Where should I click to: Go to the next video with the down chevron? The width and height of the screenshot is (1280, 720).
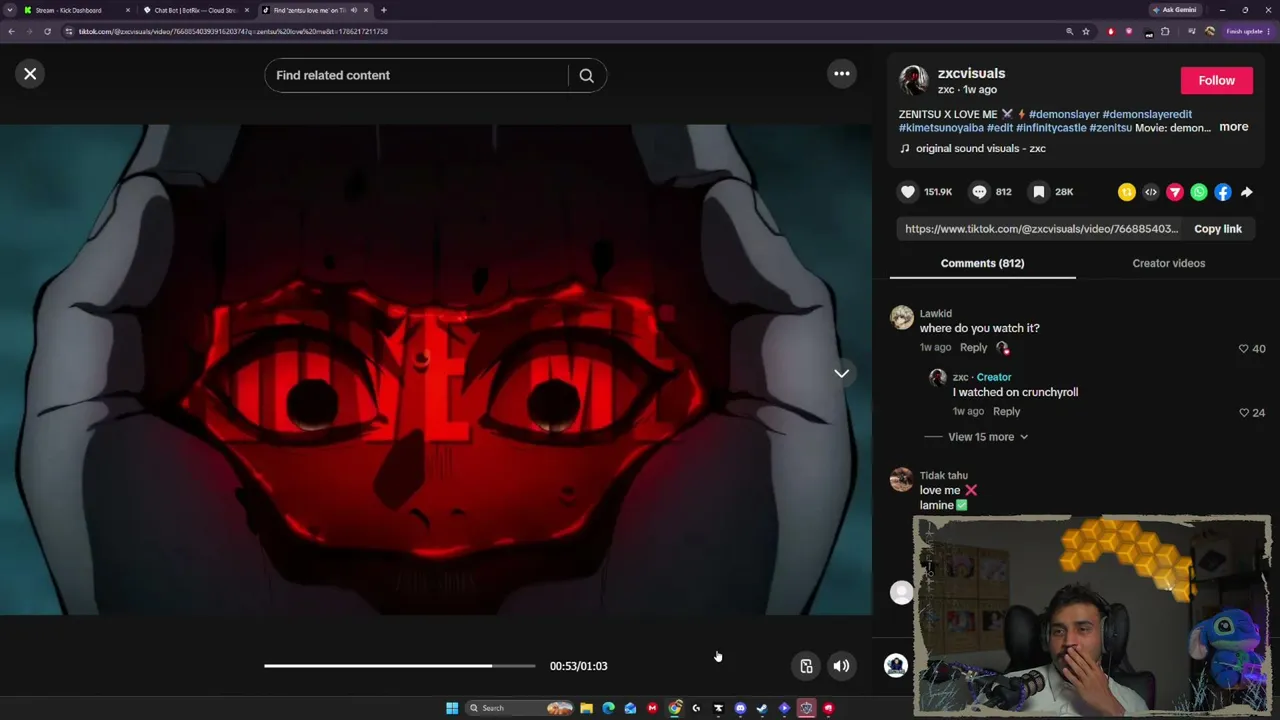click(x=842, y=373)
